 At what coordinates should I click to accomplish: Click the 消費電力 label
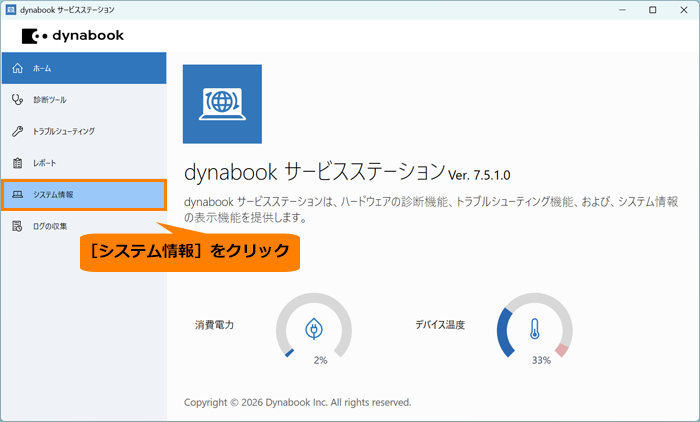pos(214,325)
